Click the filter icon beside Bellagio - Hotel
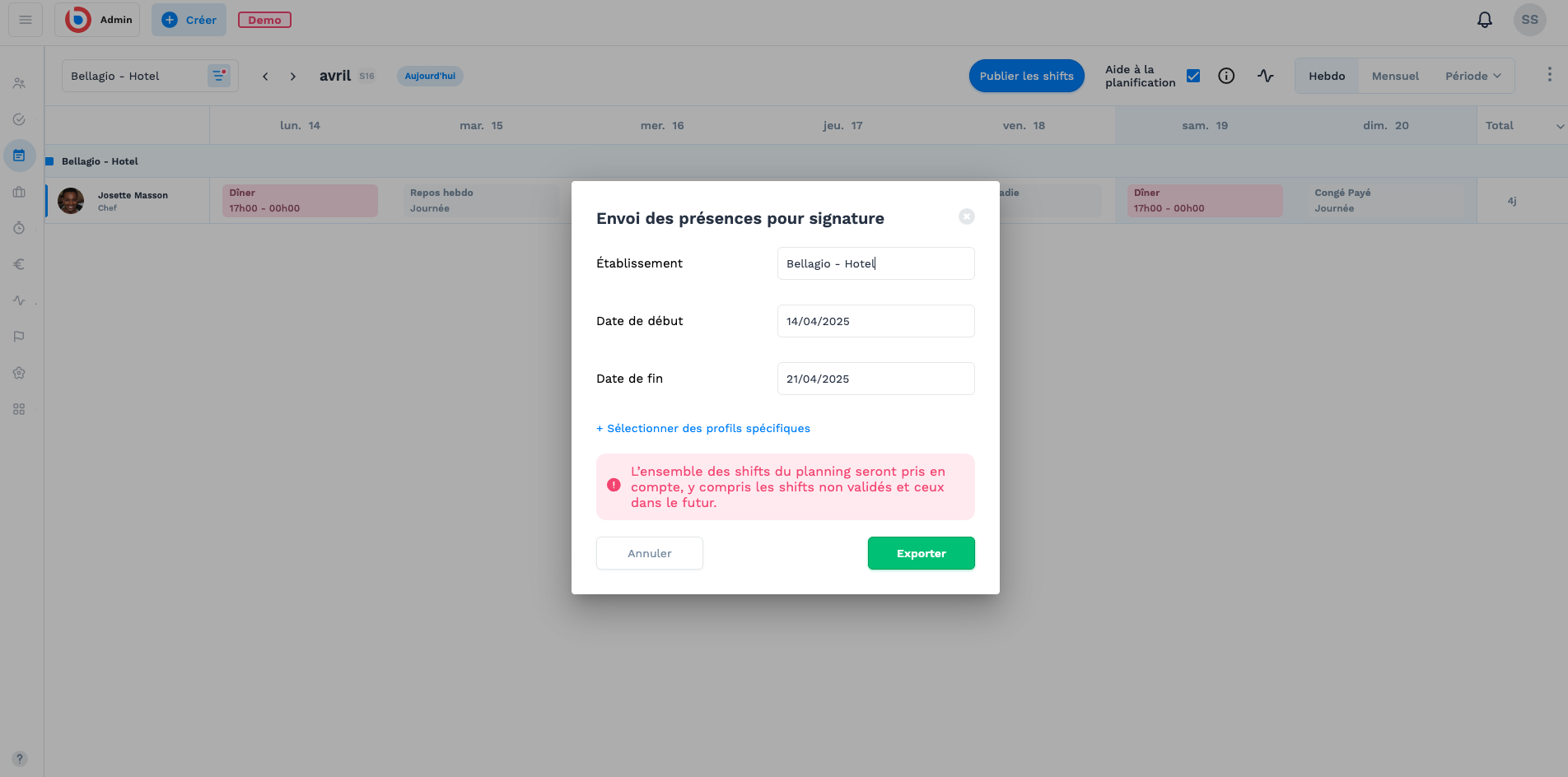 pyautogui.click(x=219, y=76)
